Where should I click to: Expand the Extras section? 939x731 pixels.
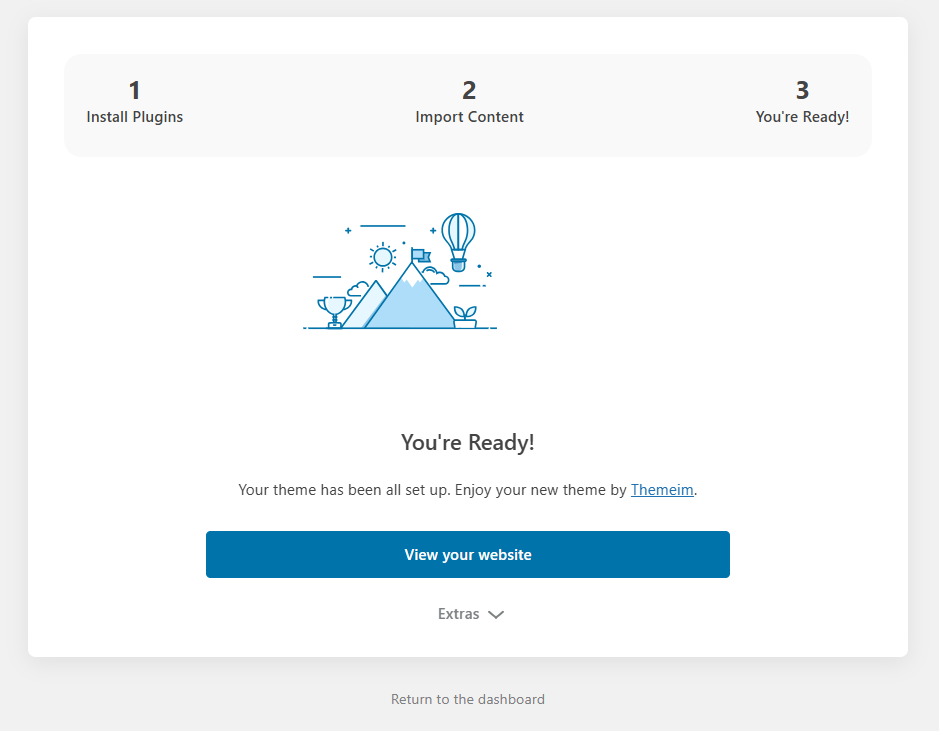point(471,614)
